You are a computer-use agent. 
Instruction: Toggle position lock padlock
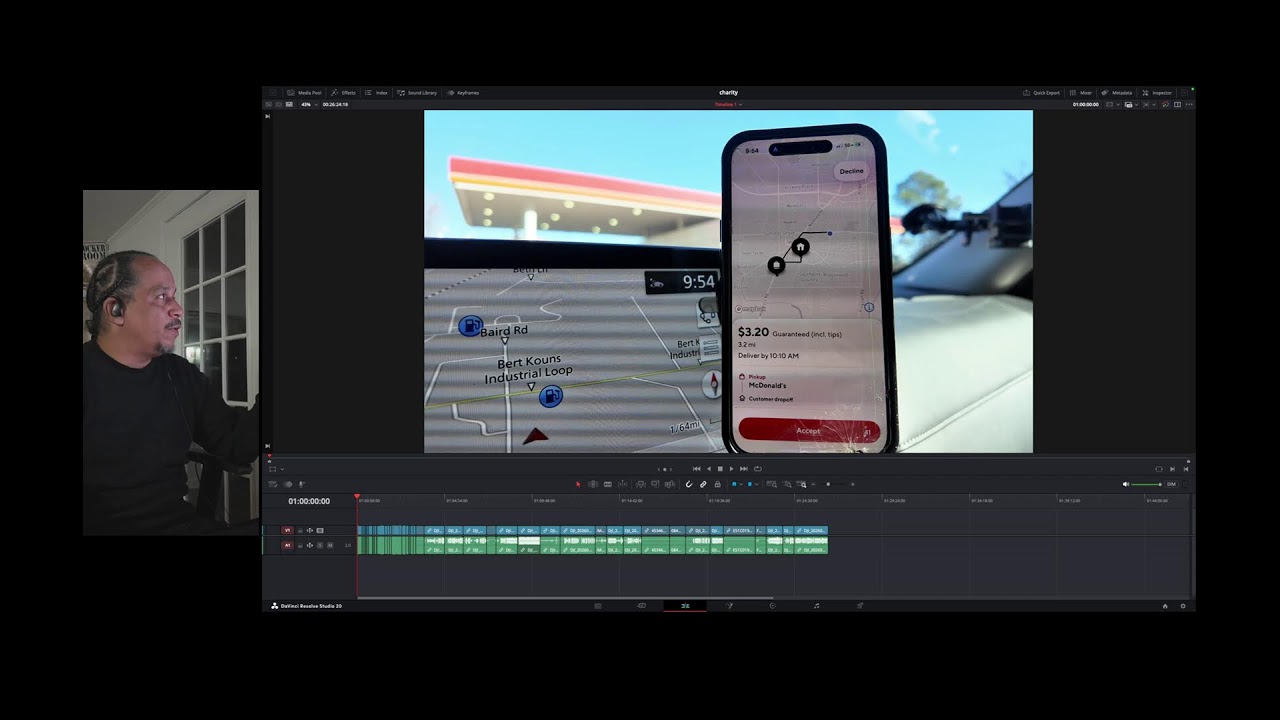[717, 484]
